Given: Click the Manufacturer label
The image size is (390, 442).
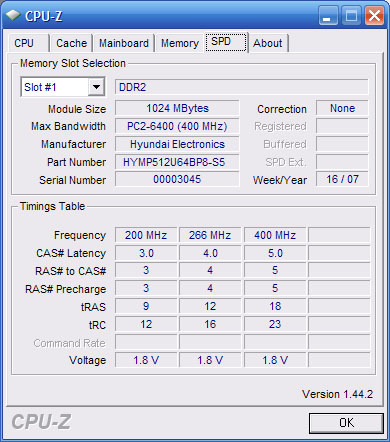Looking at the screenshot, I should click(x=73, y=144).
